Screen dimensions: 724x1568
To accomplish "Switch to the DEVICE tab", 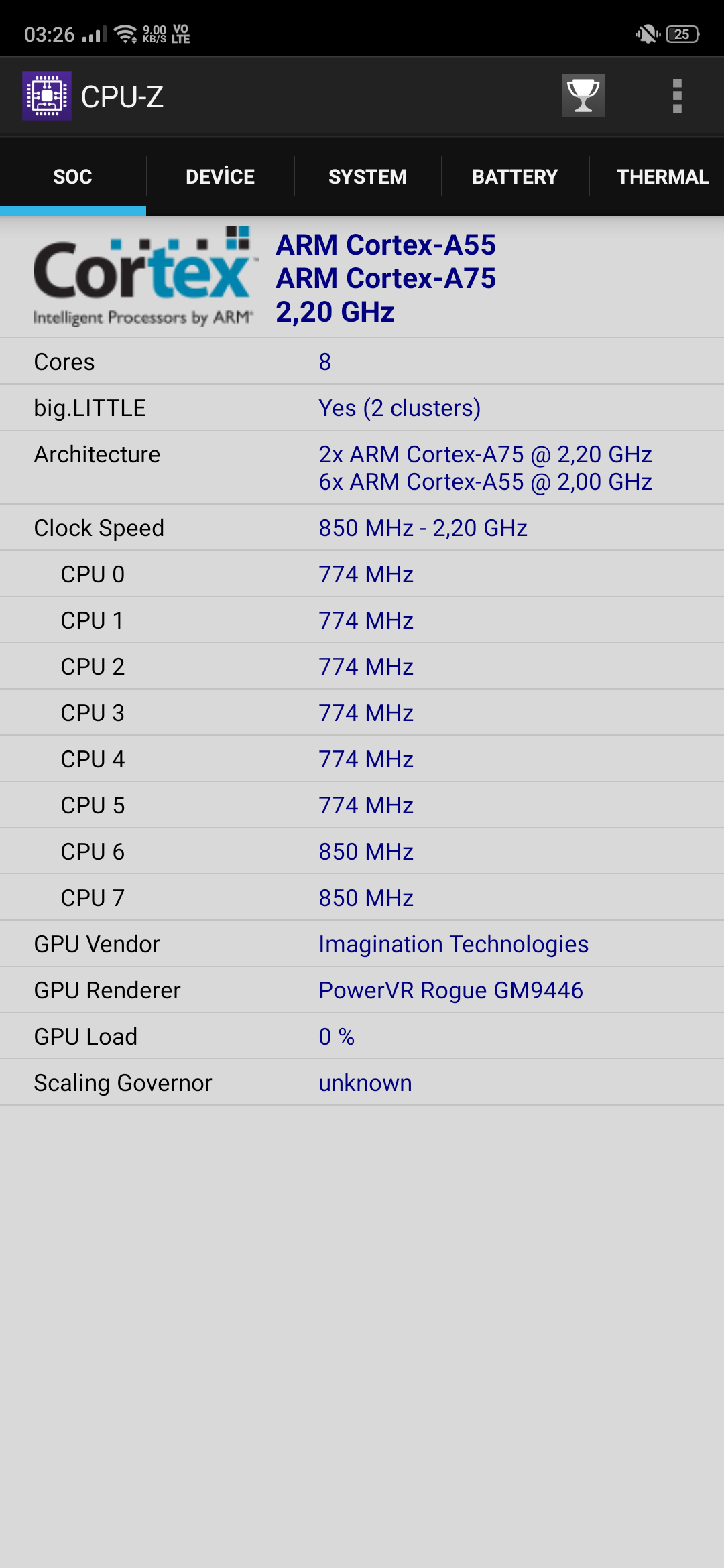I will click(x=220, y=176).
